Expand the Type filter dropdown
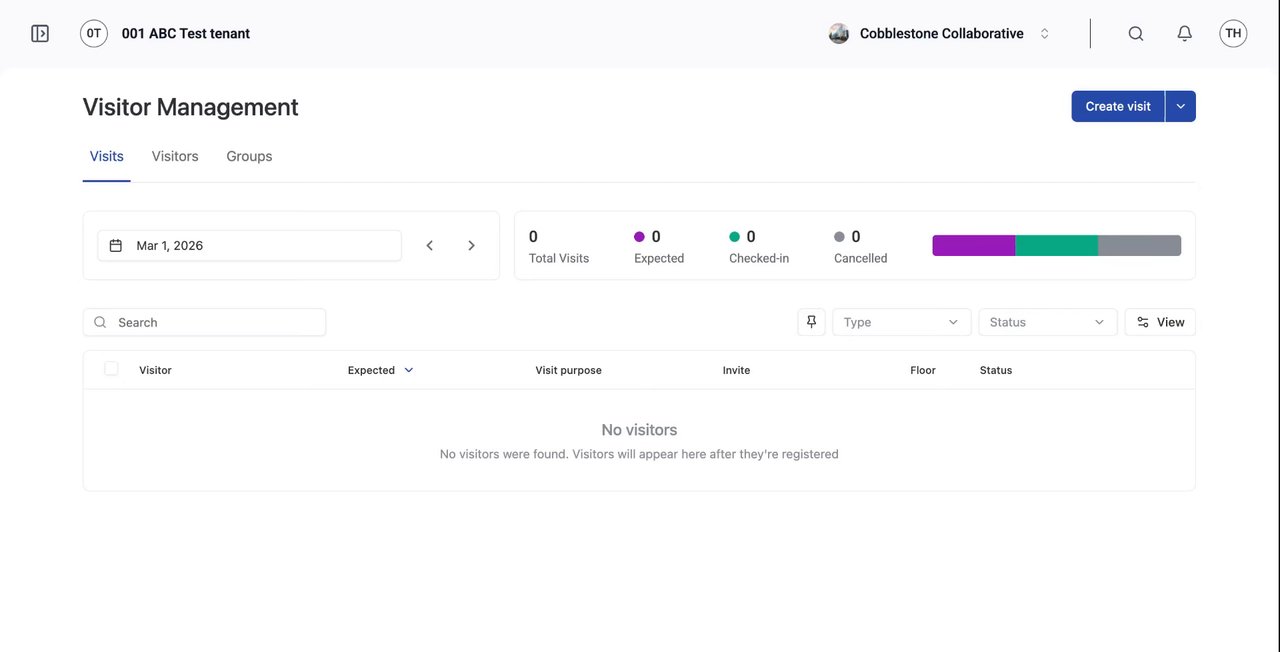 tap(901, 322)
